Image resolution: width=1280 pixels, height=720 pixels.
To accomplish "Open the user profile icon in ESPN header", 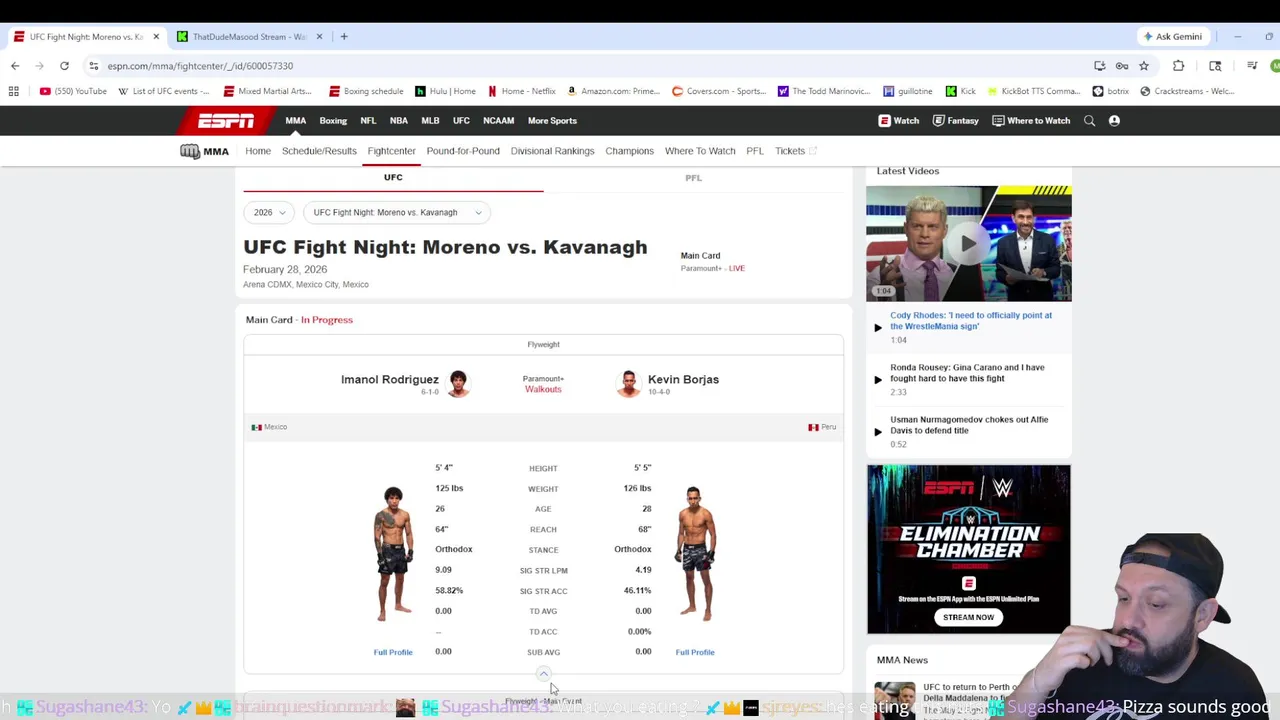I will 1114,121.
